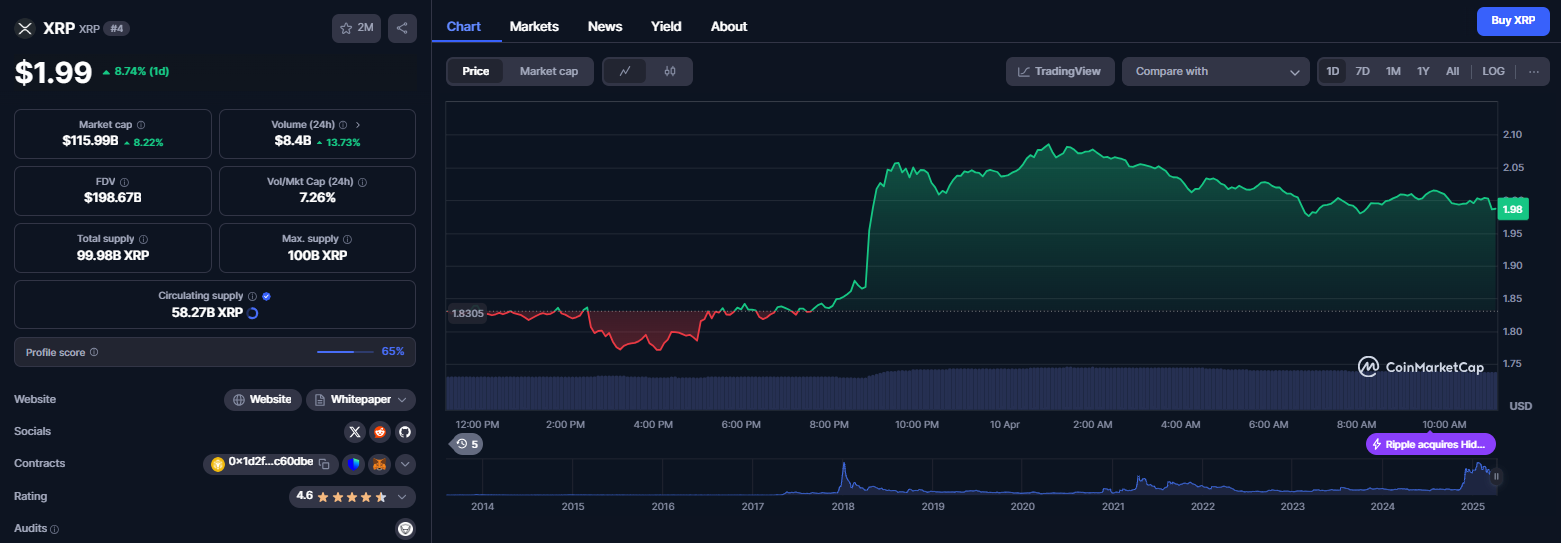Click Profile score info icon

(x=94, y=352)
